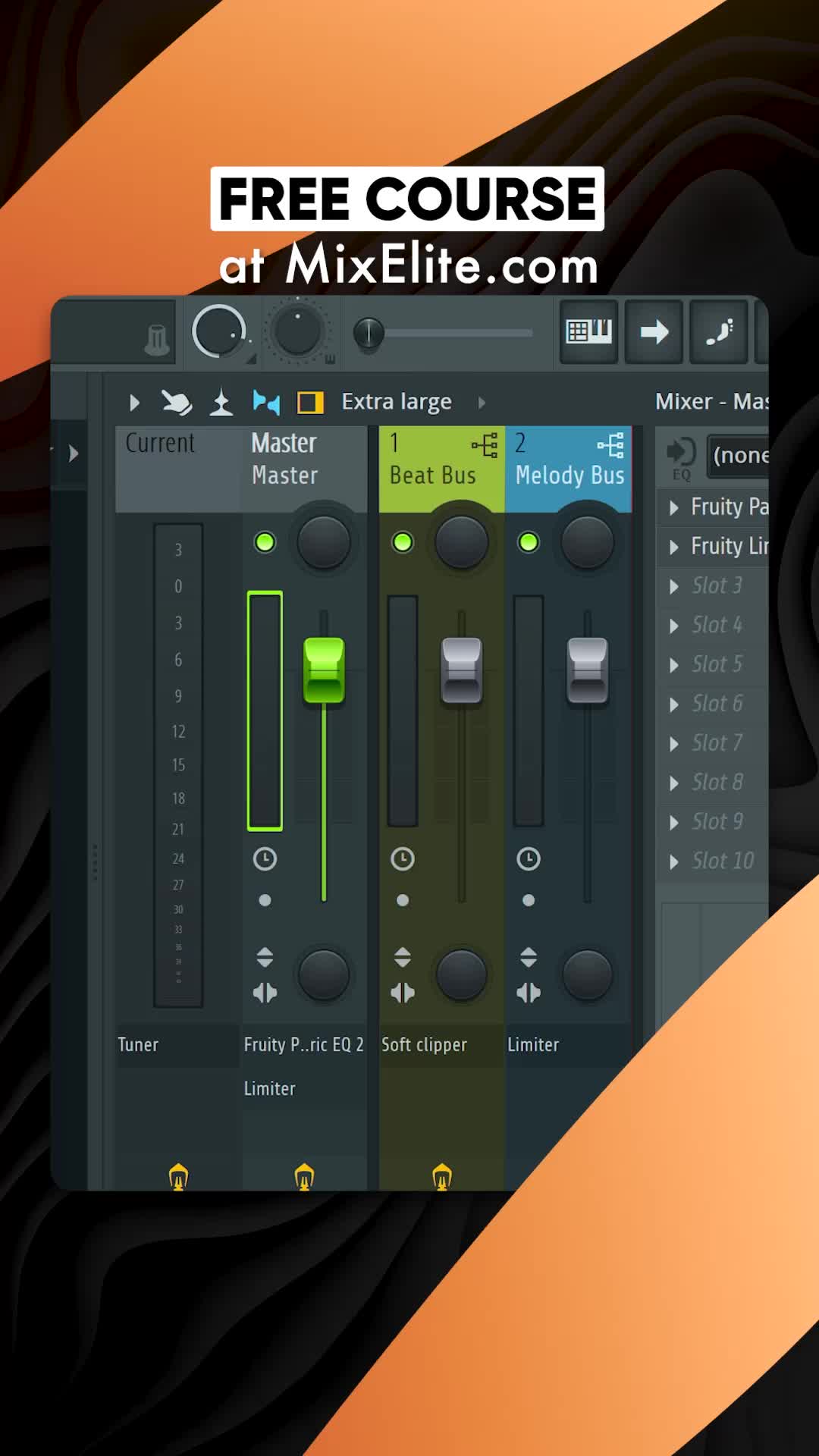Click the send knob icon under Current
The width and height of the screenshot is (819, 1456).
tap(178, 1176)
